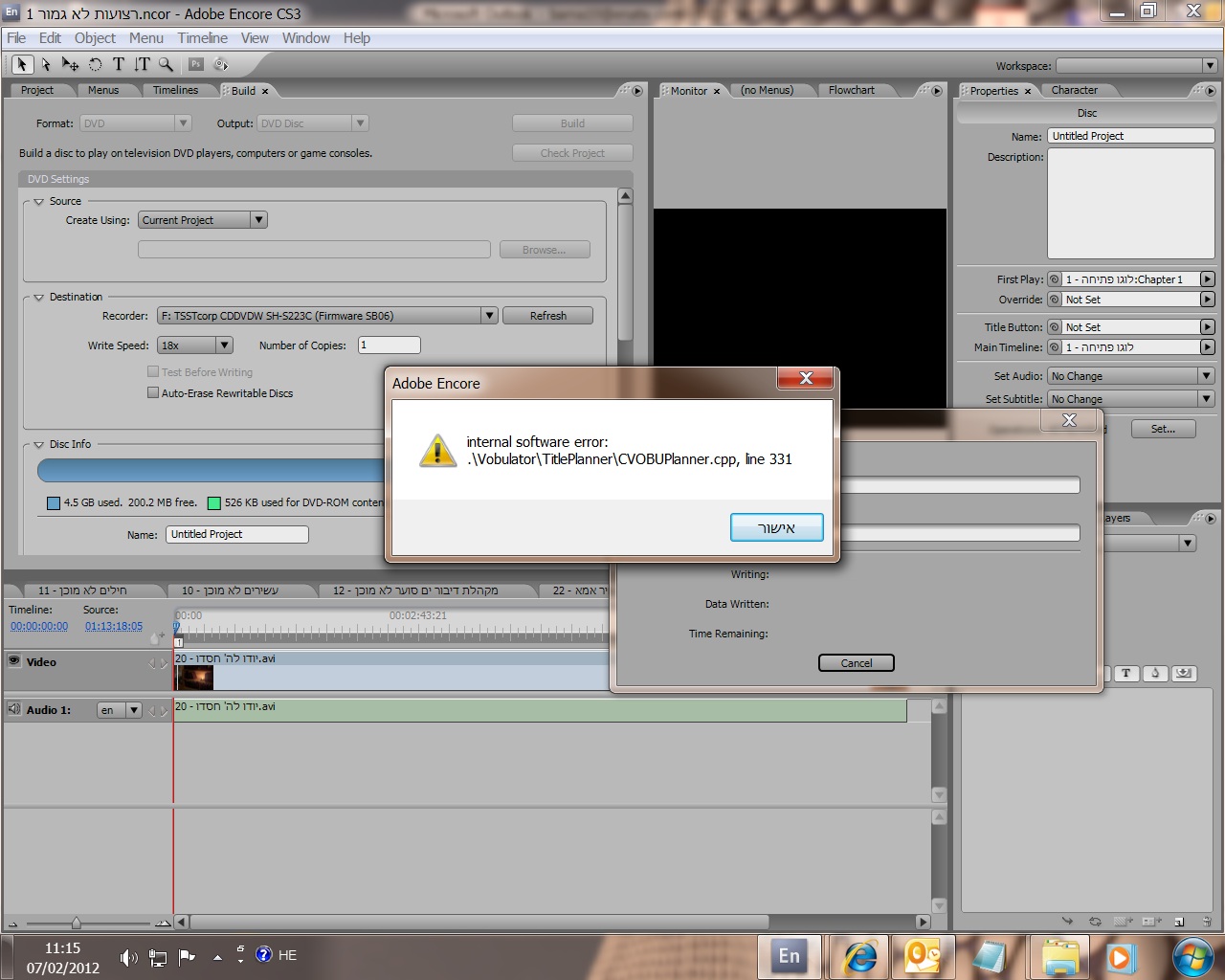Click the warning icon in error dialog
Screen dimensions: 1225x980
click(x=437, y=450)
